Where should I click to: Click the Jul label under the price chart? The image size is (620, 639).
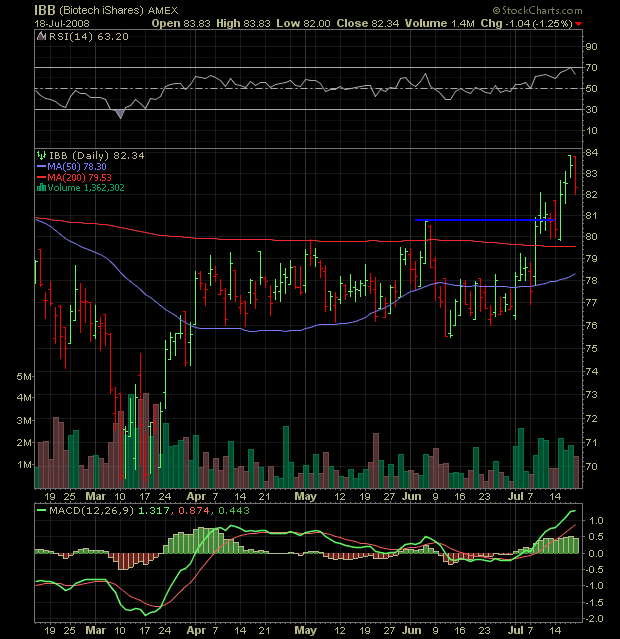click(515, 496)
